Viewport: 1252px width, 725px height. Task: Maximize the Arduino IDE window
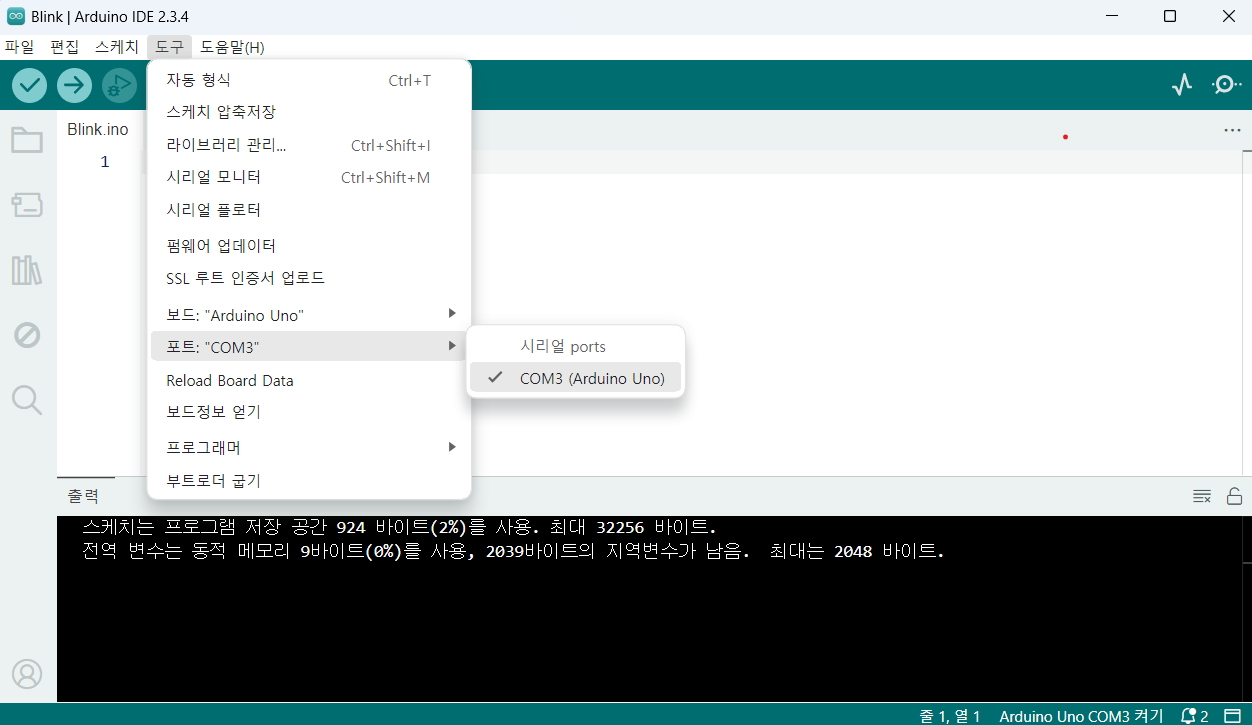[1169, 16]
